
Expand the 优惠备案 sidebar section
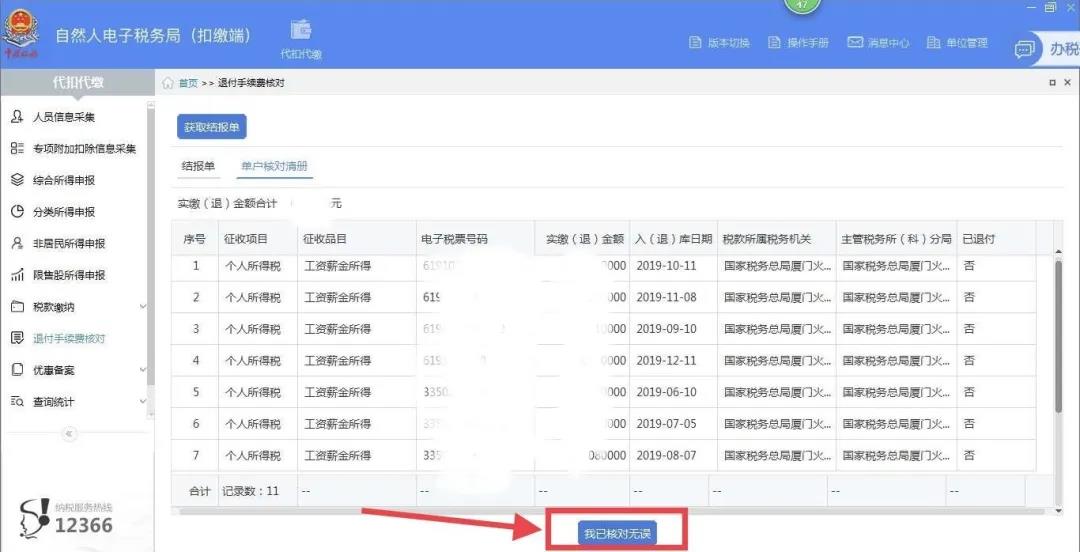click(x=143, y=370)
